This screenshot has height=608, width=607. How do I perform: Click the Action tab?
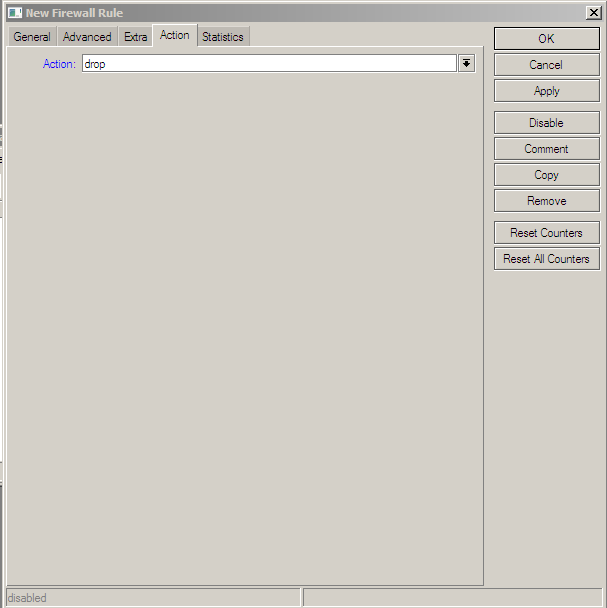[175, 35]
